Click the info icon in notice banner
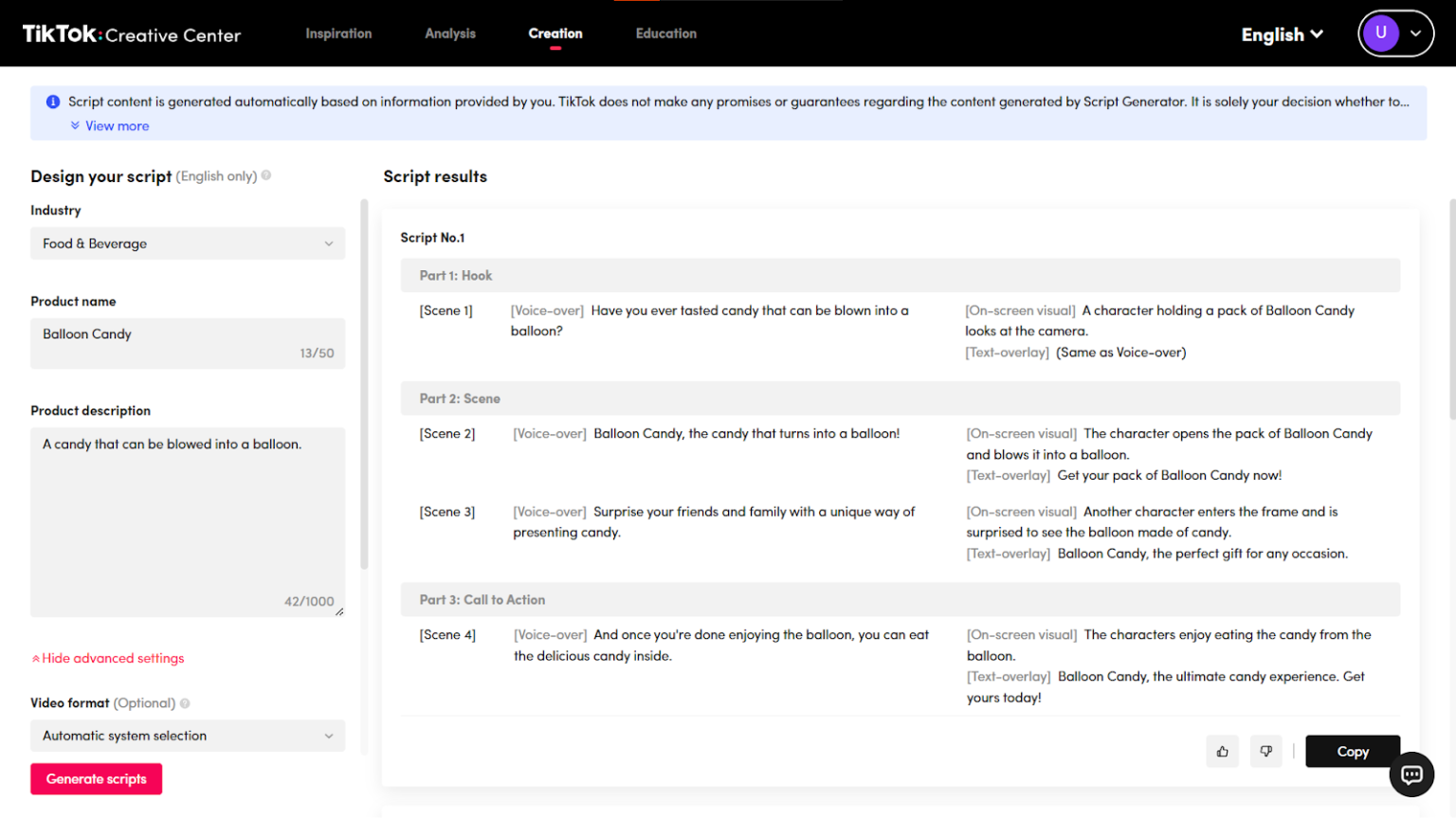Viewport: 1456px width, 820px height. pyautogui.click(x=53, y=101)
